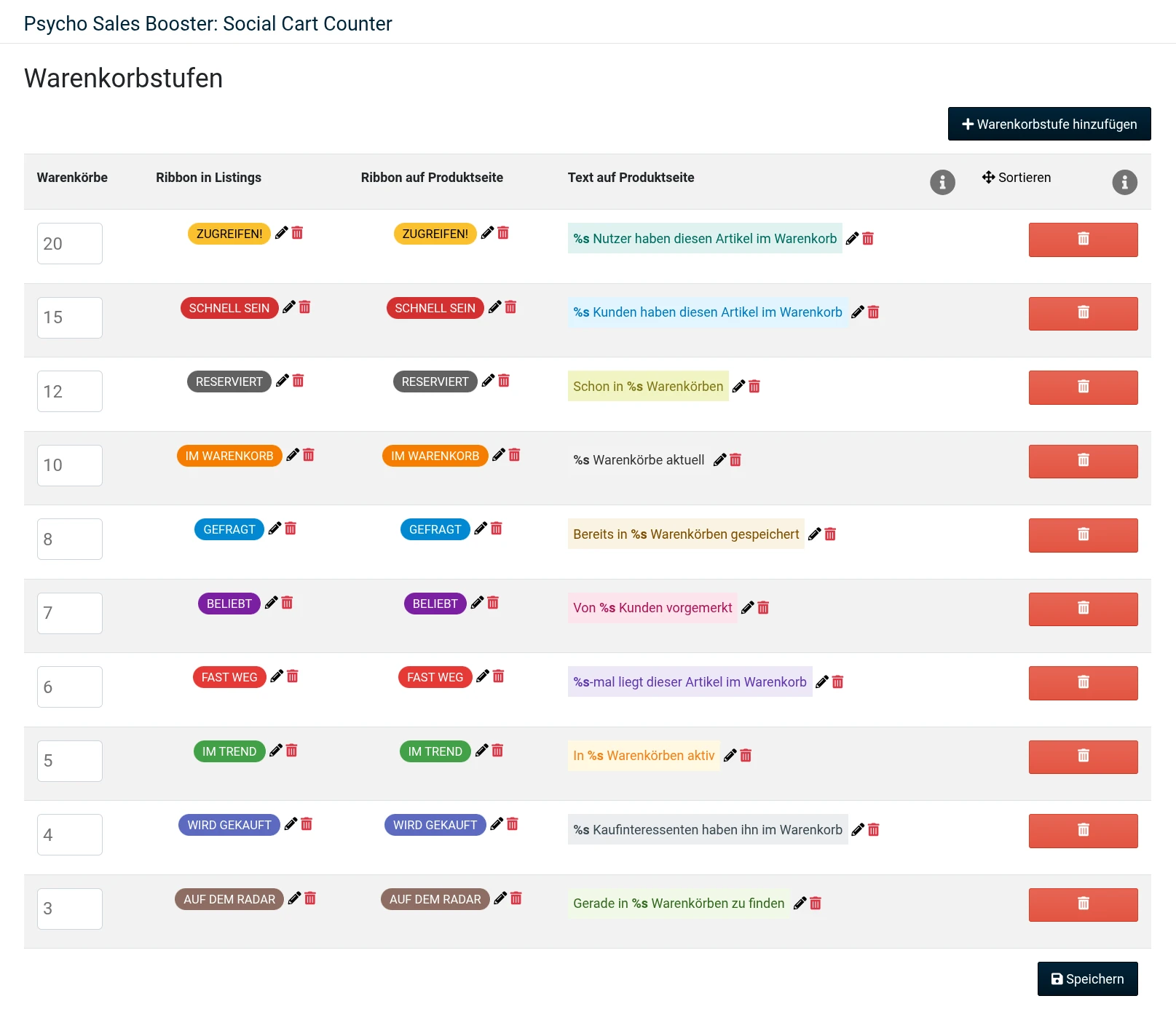This screenshot has width=1176, height=1020.
Task: Remove the row with 5 Warenkörbe
Action: tap(1083, 756)
